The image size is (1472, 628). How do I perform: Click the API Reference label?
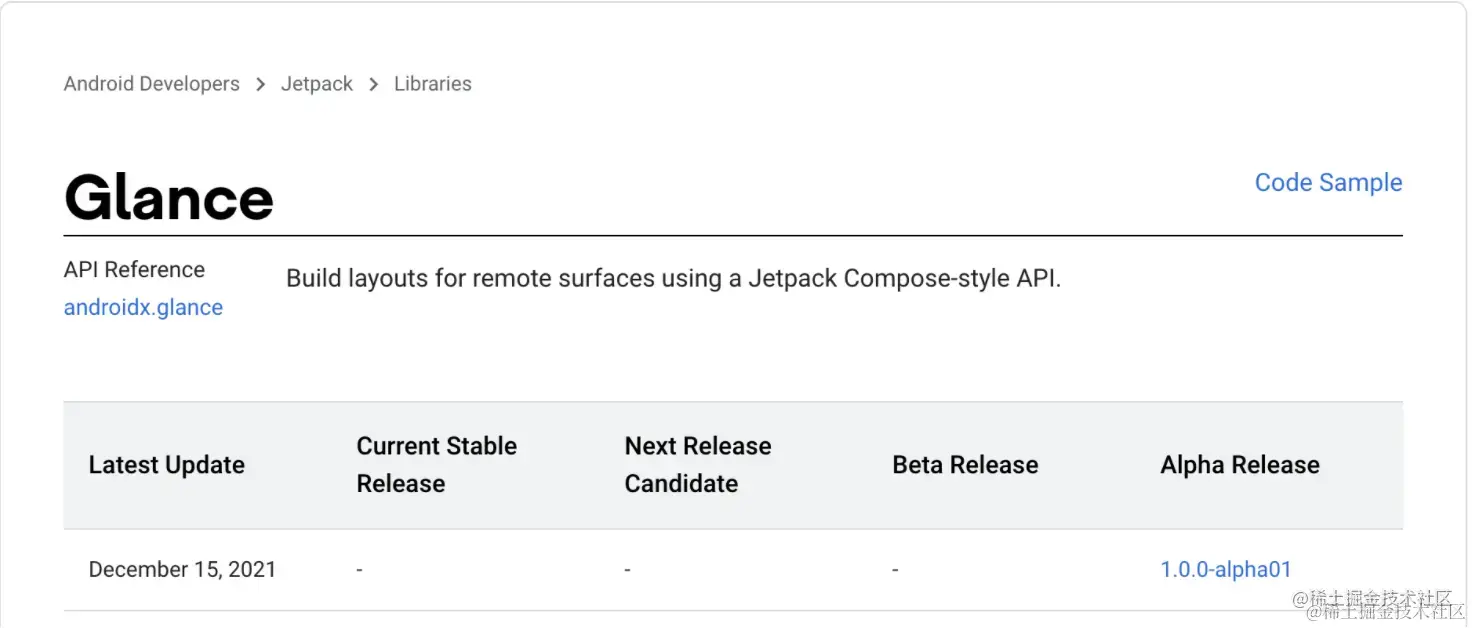pyautogui.click(x=134, y=269)
